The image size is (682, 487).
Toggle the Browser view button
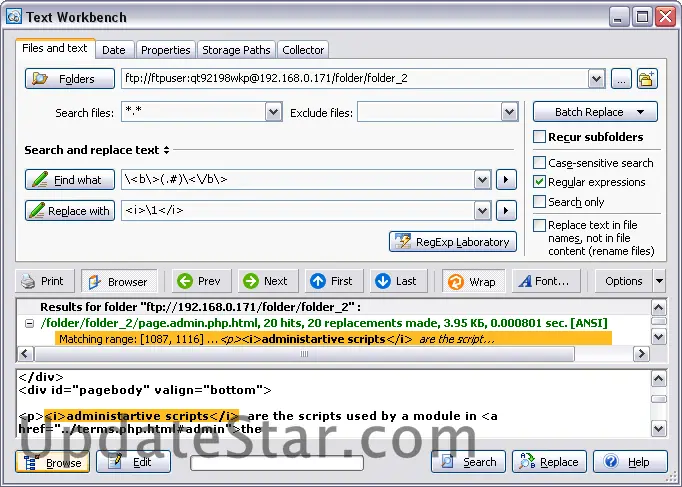click(x=119, y=282)
